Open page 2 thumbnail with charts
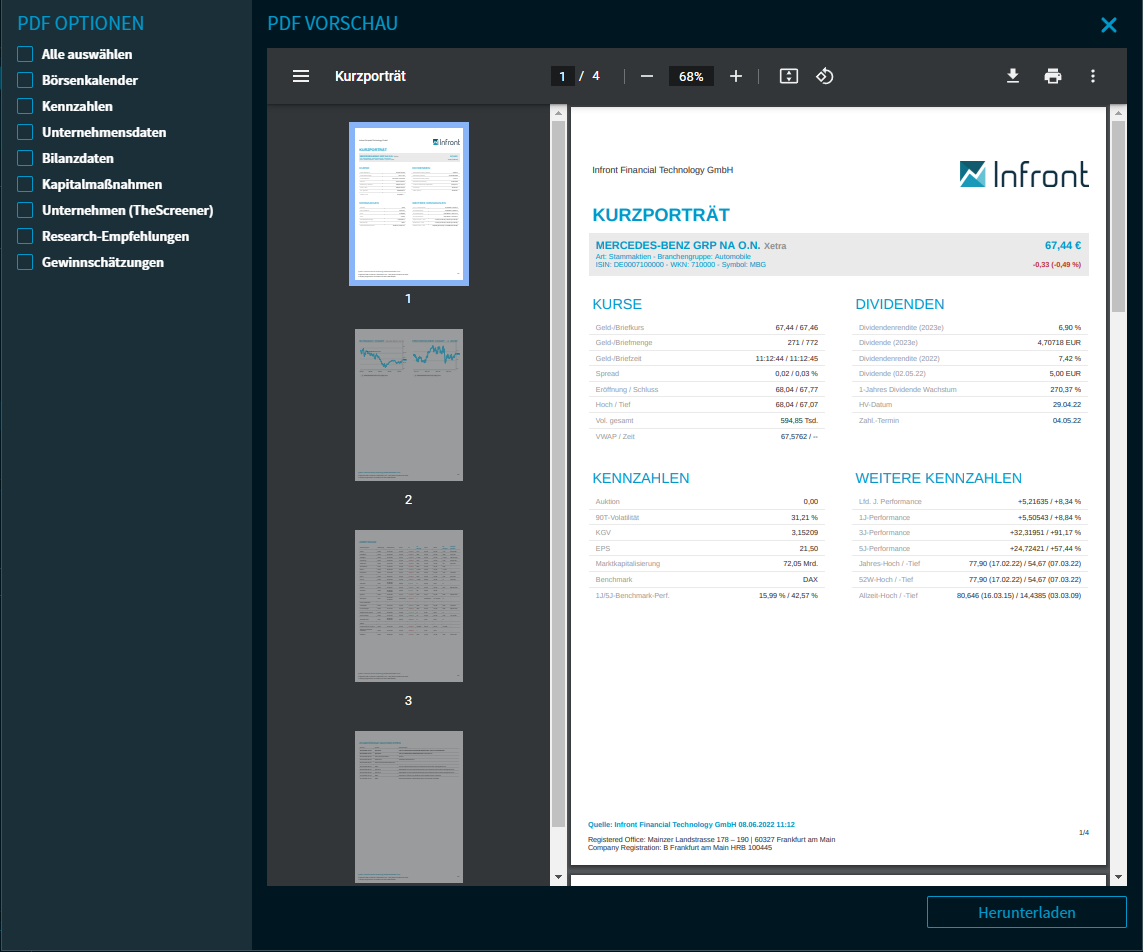Screen dimensions: 1143x952 pyautogui.click(x=408, y=405)
